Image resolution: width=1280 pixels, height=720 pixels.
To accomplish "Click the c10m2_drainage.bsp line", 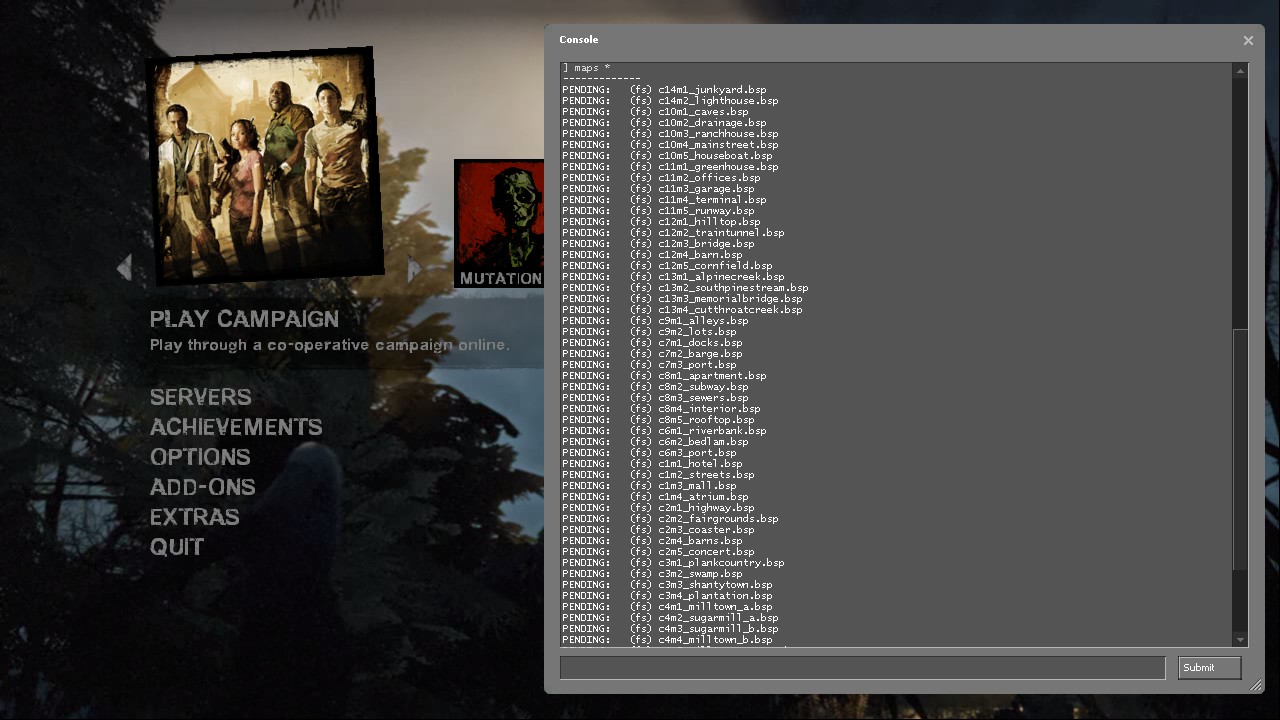I will point(664,123).
